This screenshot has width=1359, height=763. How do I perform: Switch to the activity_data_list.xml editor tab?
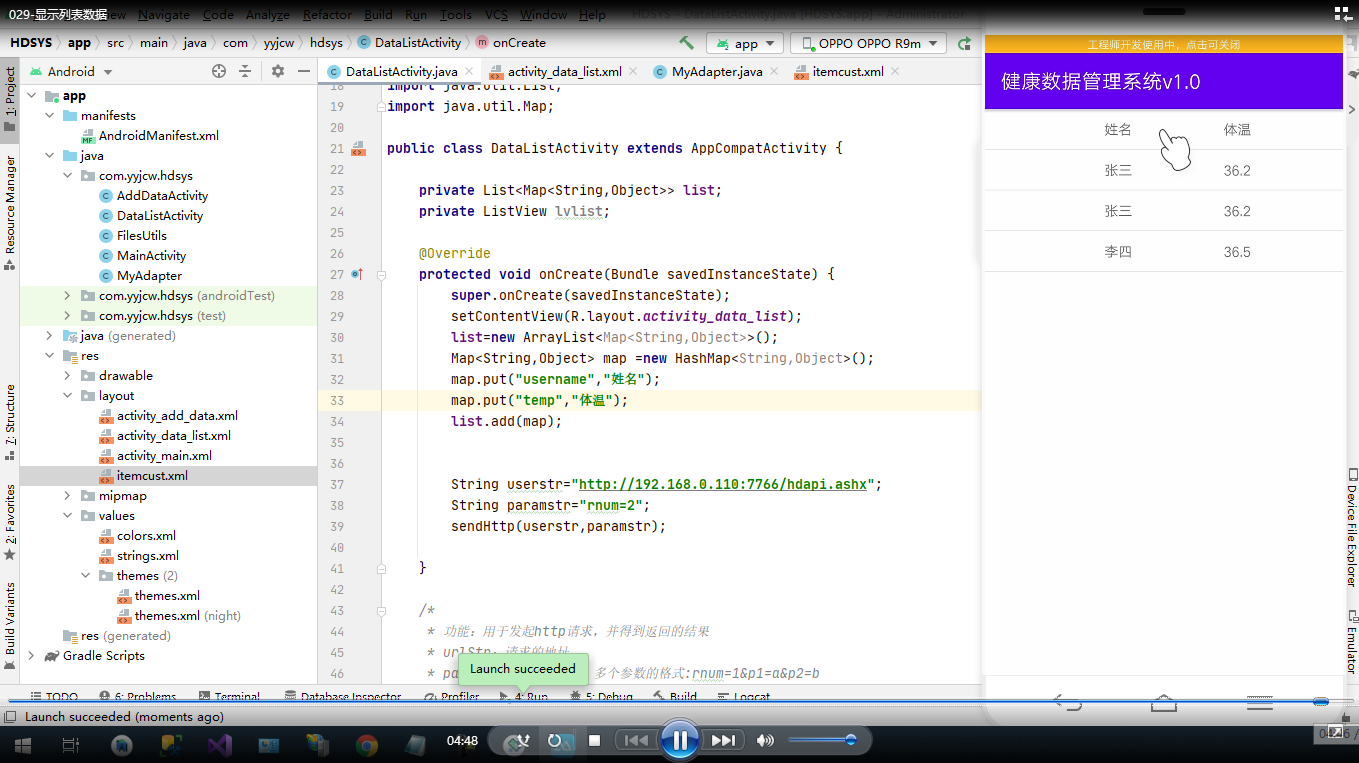coord(564,72)
